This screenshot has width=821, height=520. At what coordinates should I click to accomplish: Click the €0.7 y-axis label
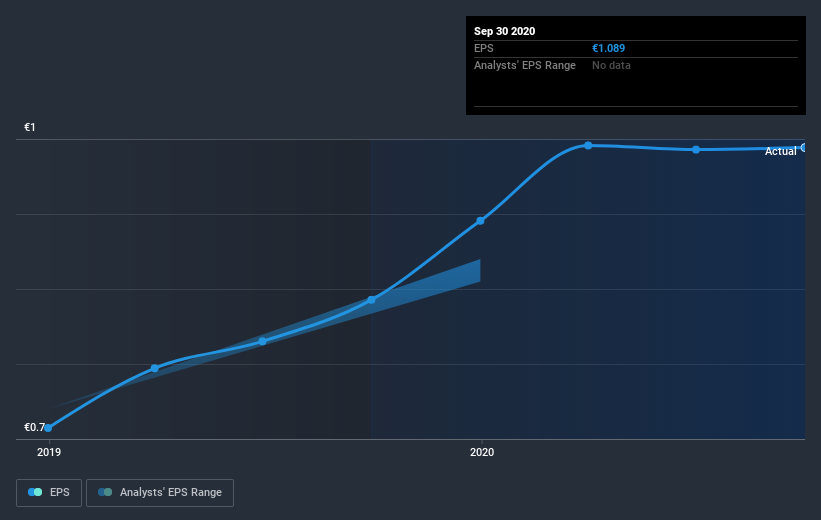coord(35,427)
